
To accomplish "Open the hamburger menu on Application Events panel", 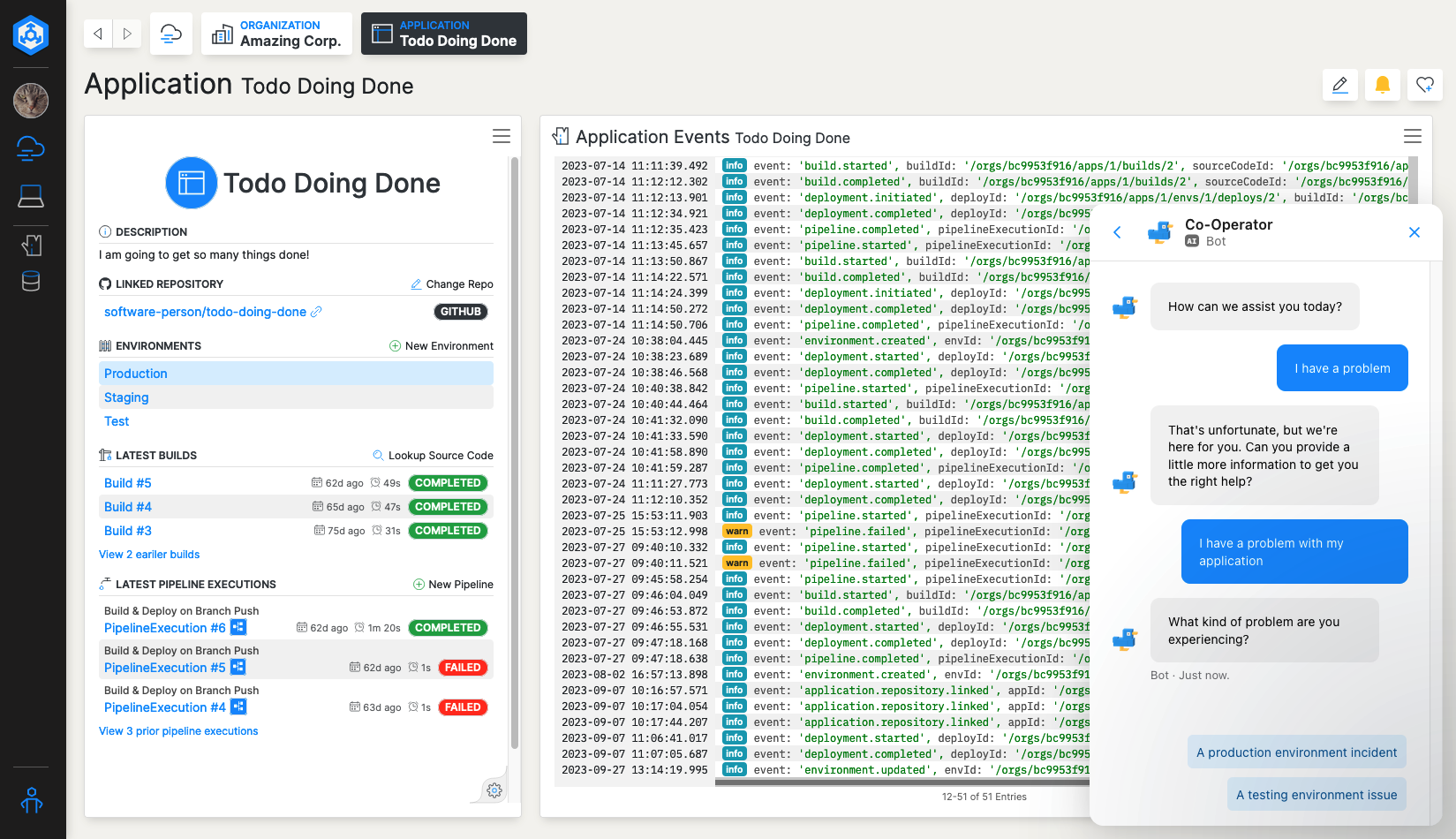I will [x=1412, y=136].
